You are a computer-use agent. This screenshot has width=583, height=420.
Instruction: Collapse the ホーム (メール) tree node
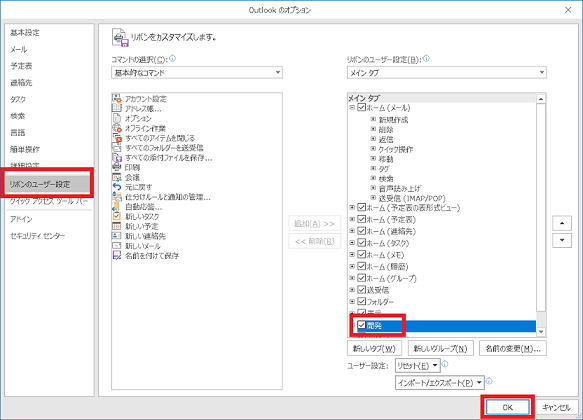coord(352,108)
